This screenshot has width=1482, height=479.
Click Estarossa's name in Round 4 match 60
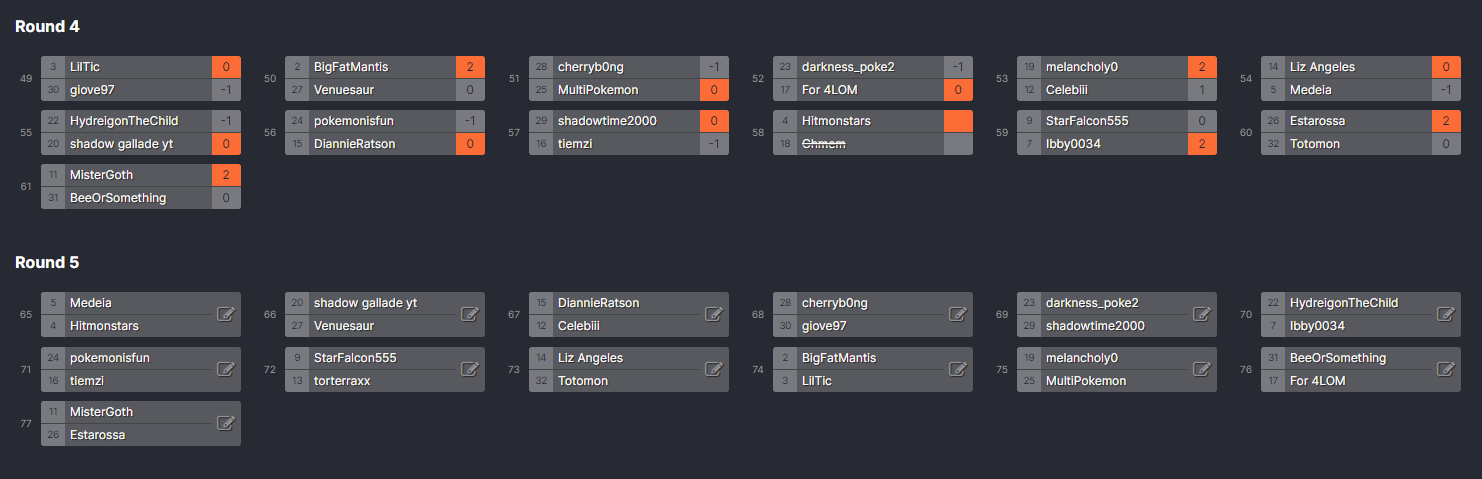click(1319, 121)
